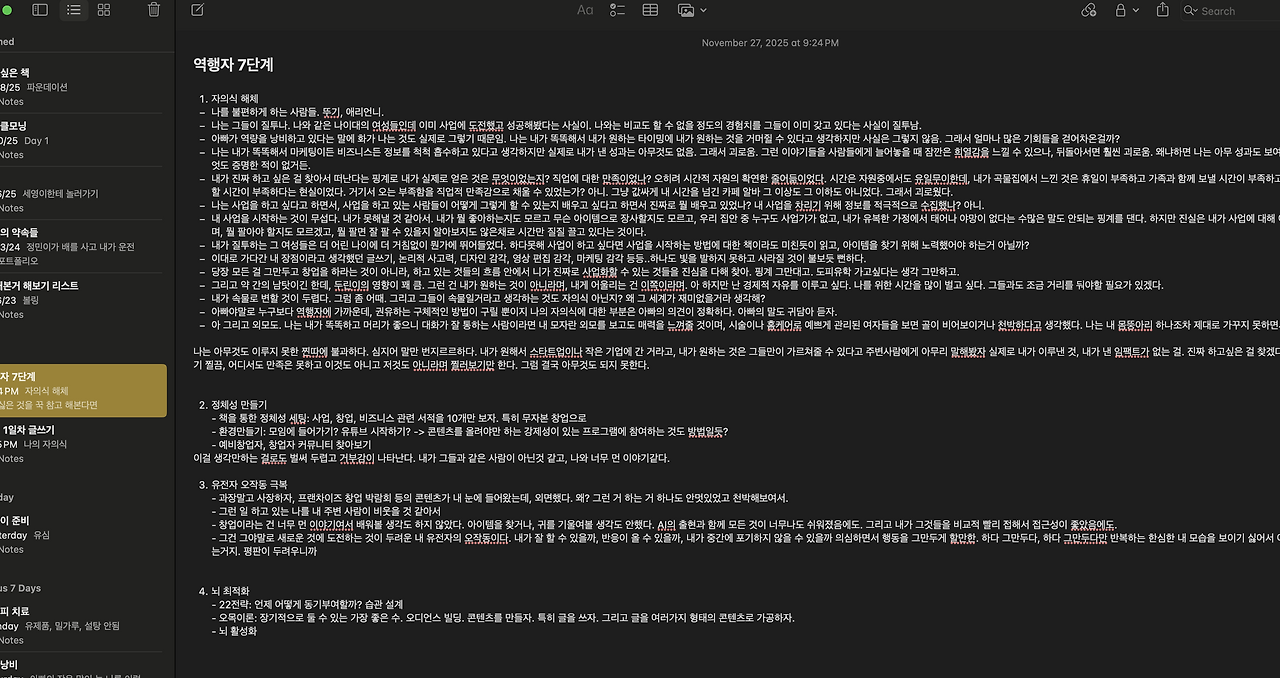
Task: Delete the current note
Action: click(x=152, y=10)
